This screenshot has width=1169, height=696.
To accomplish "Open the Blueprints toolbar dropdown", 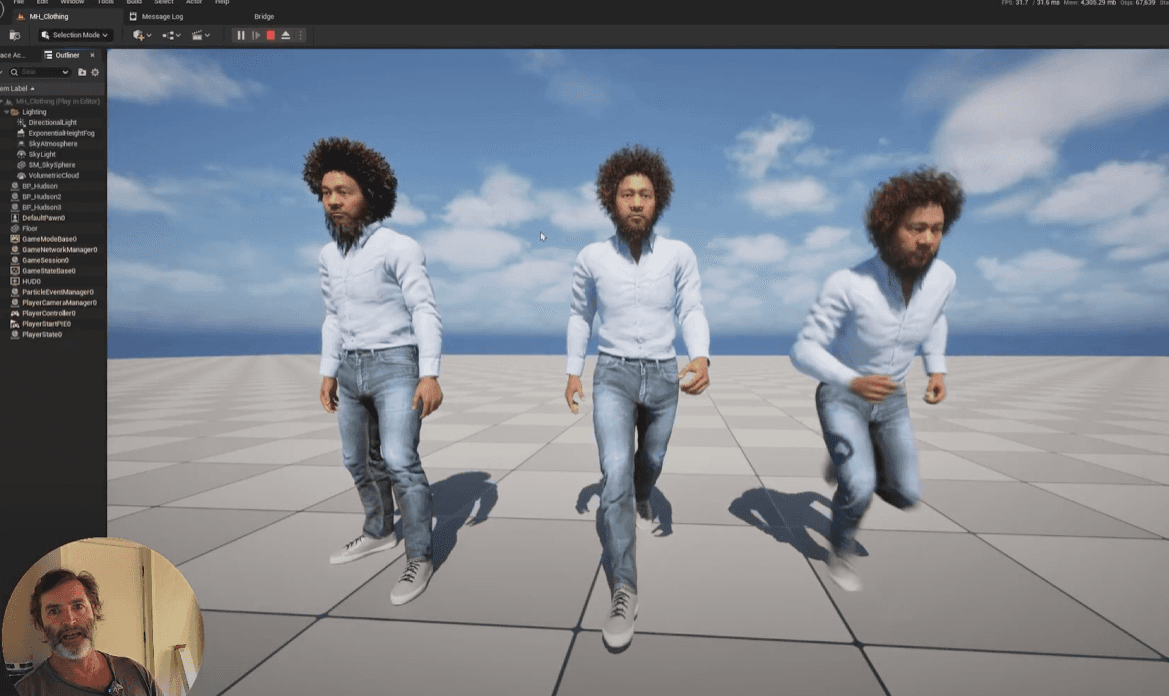I will 171,35.
